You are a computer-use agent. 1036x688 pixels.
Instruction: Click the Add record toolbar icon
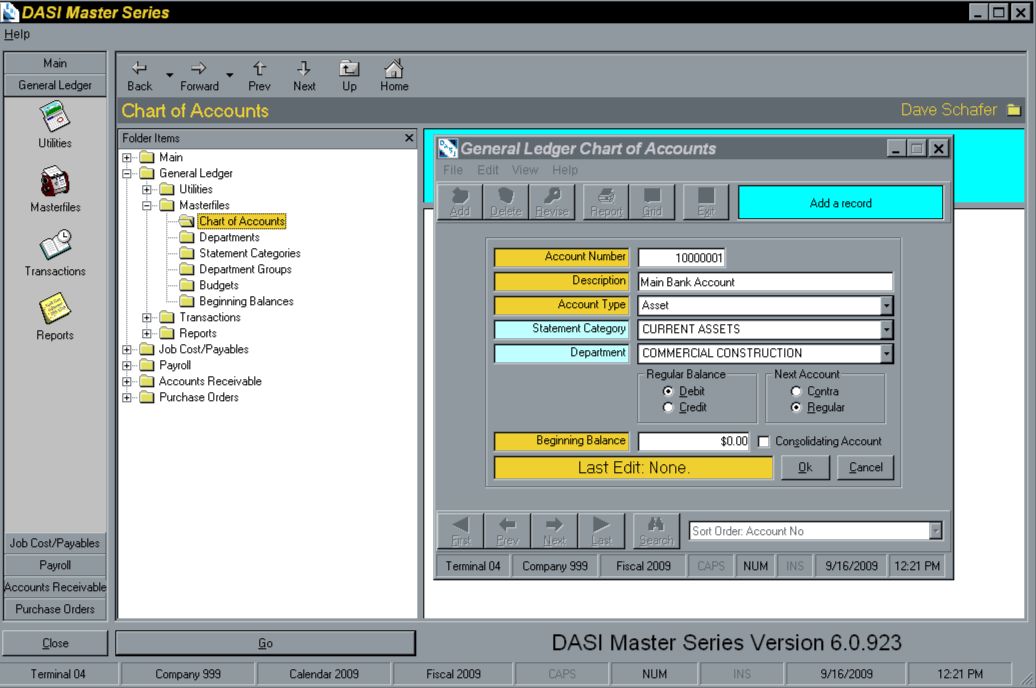tap(459, 202)
